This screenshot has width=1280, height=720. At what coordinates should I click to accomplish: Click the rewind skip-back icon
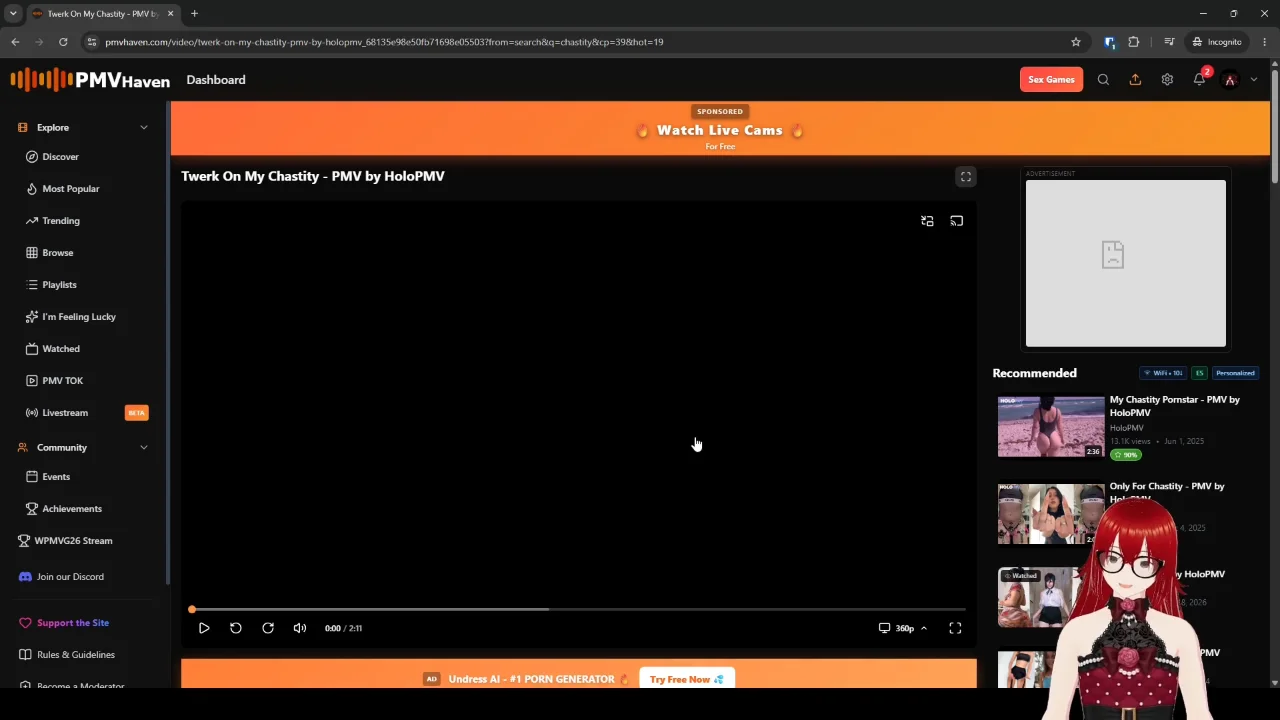pos(236,628)
